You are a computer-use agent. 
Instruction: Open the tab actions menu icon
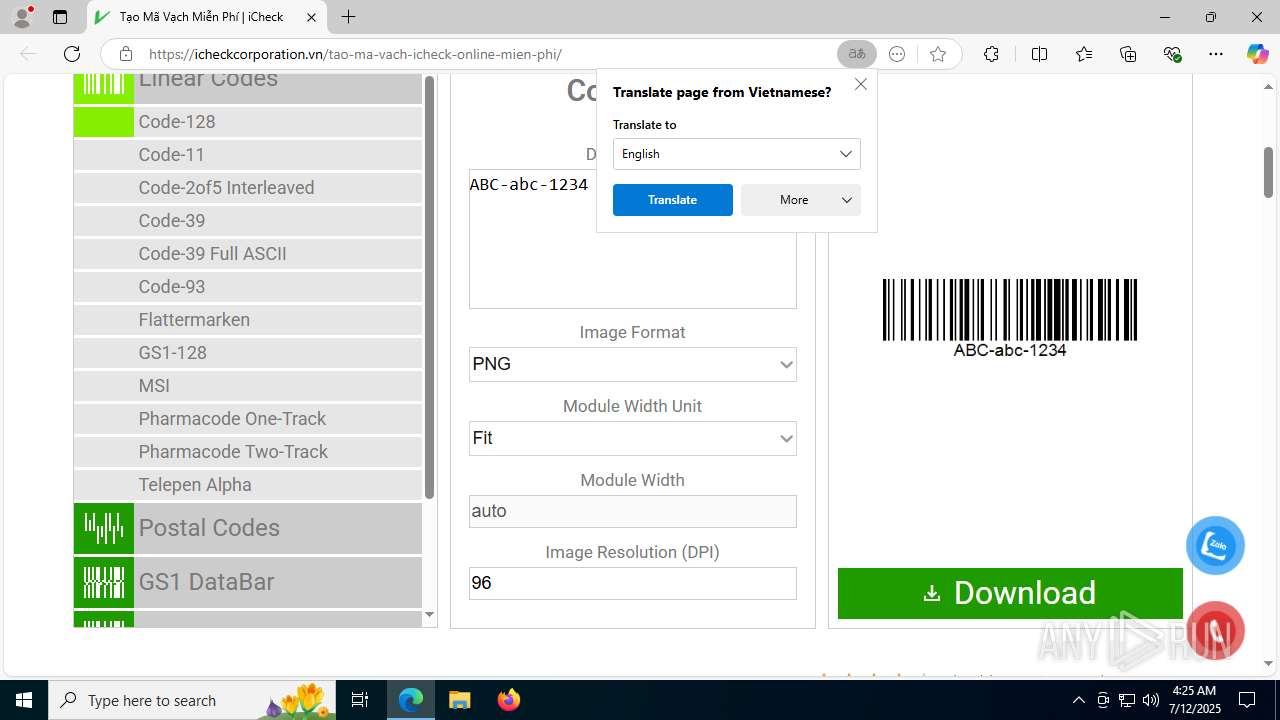click(60, 17)
